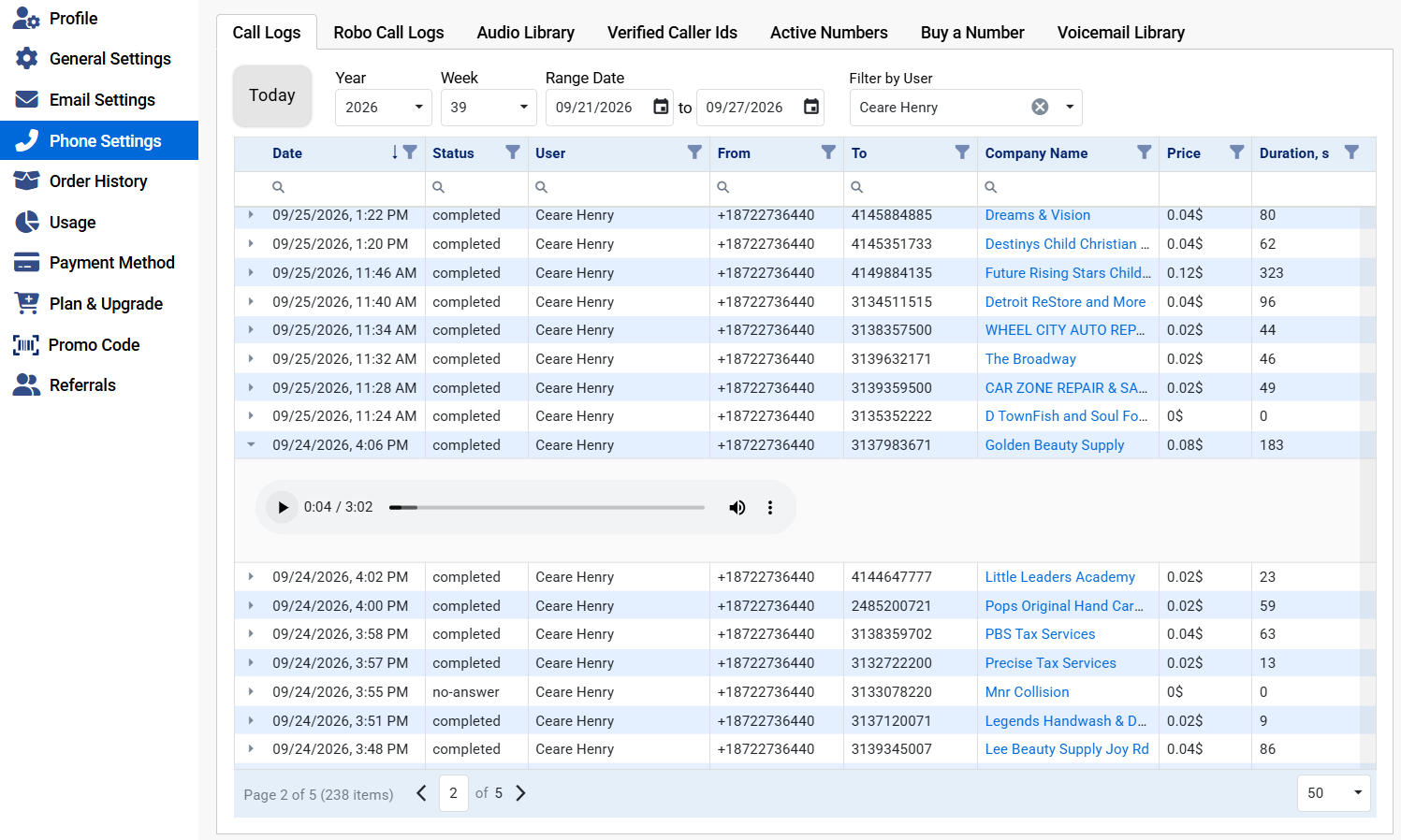The image size is (1401, 840).
Task: Open the start date calendar picker
Action: [661, 107]
